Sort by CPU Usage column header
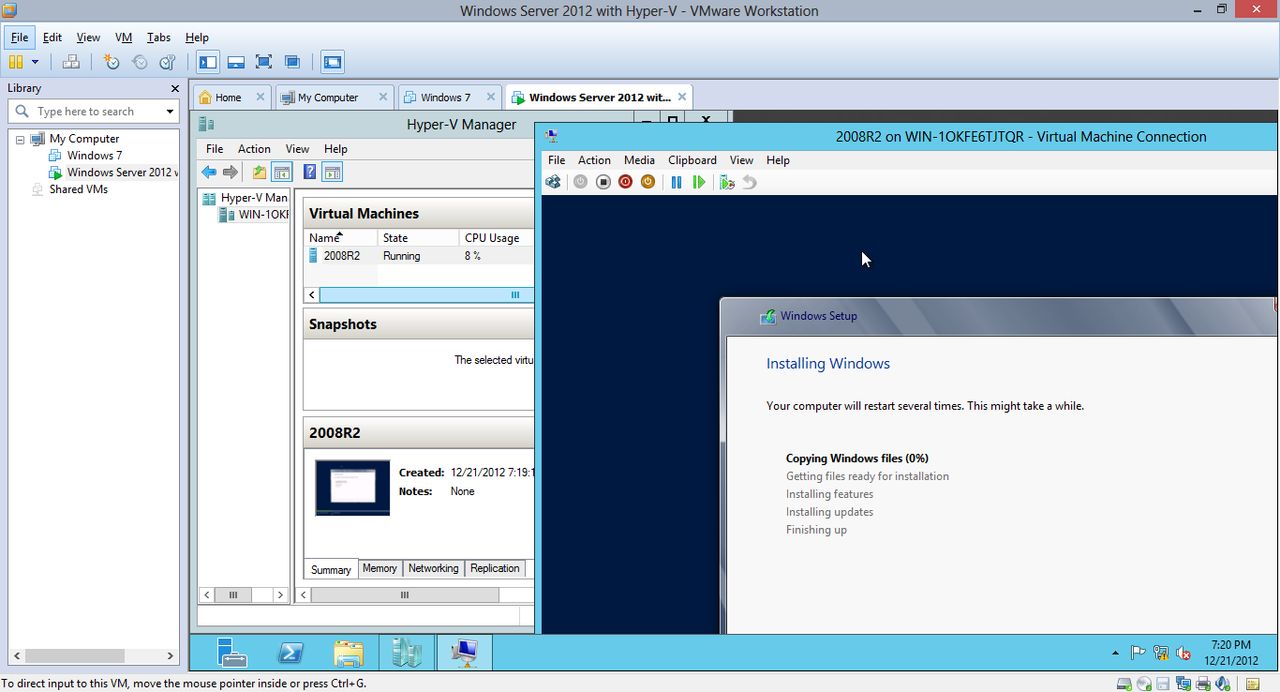Screen dimensions: 1280x692 point(497,238)
